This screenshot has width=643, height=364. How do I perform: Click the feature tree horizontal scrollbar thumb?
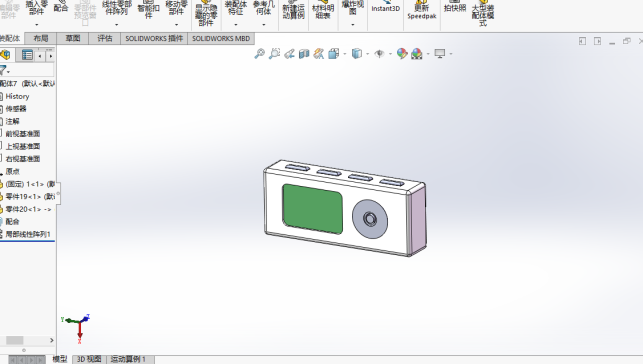[x=14, y=340]
